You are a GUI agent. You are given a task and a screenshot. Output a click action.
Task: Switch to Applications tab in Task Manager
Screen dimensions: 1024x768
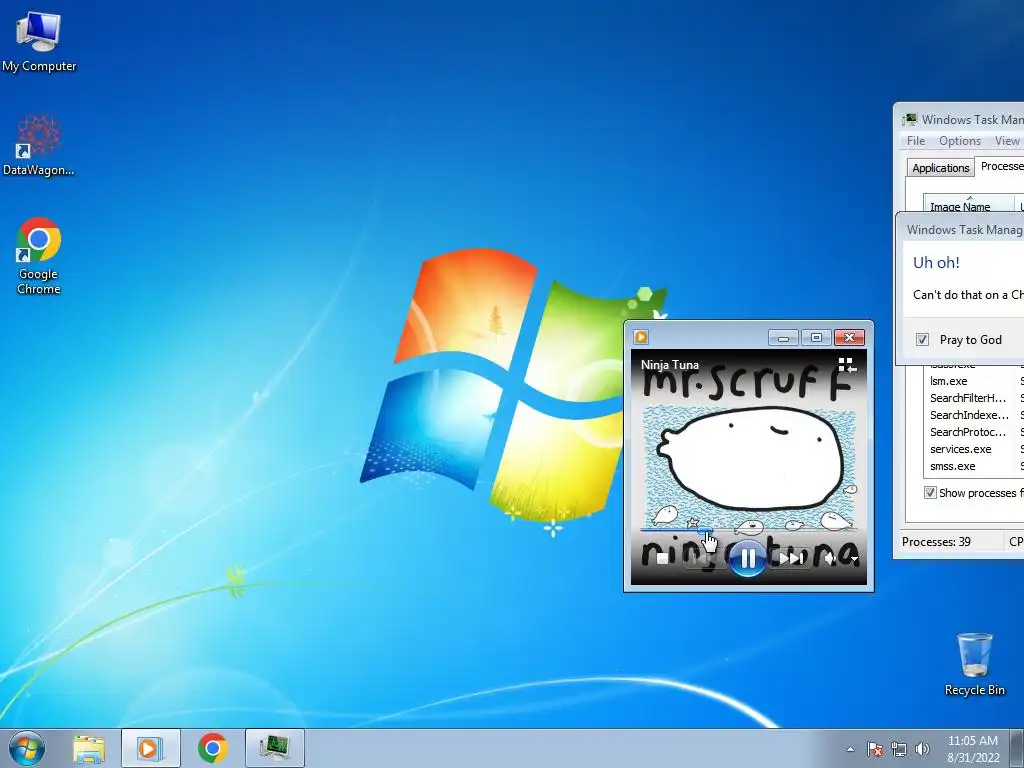tap(940, 168)
